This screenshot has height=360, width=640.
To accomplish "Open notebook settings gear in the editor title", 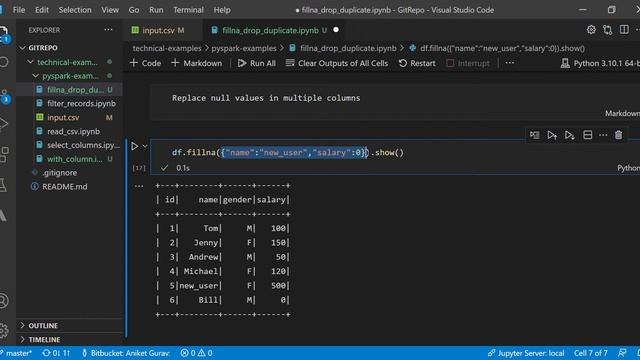I will 591,30.
